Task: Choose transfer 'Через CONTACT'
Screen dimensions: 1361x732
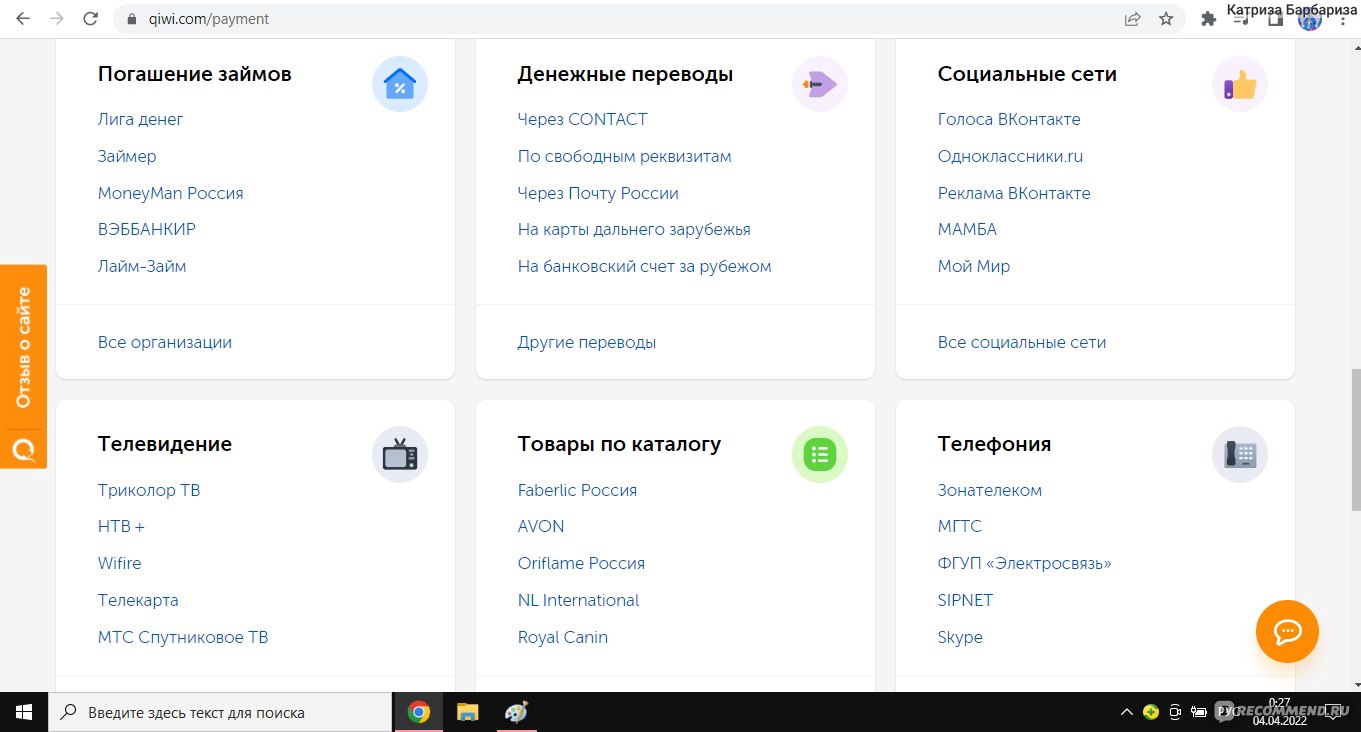Action: pos(583,119)
